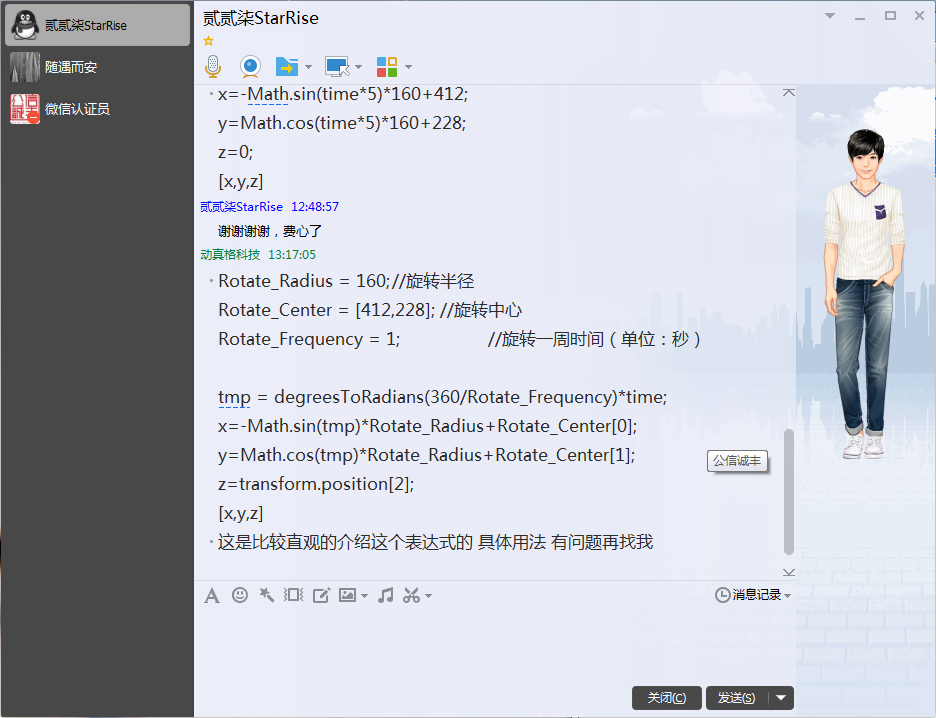Click the message 这是比较直观的介绍这个表达式的
The image size is (936, 718).
pos(435,542)
